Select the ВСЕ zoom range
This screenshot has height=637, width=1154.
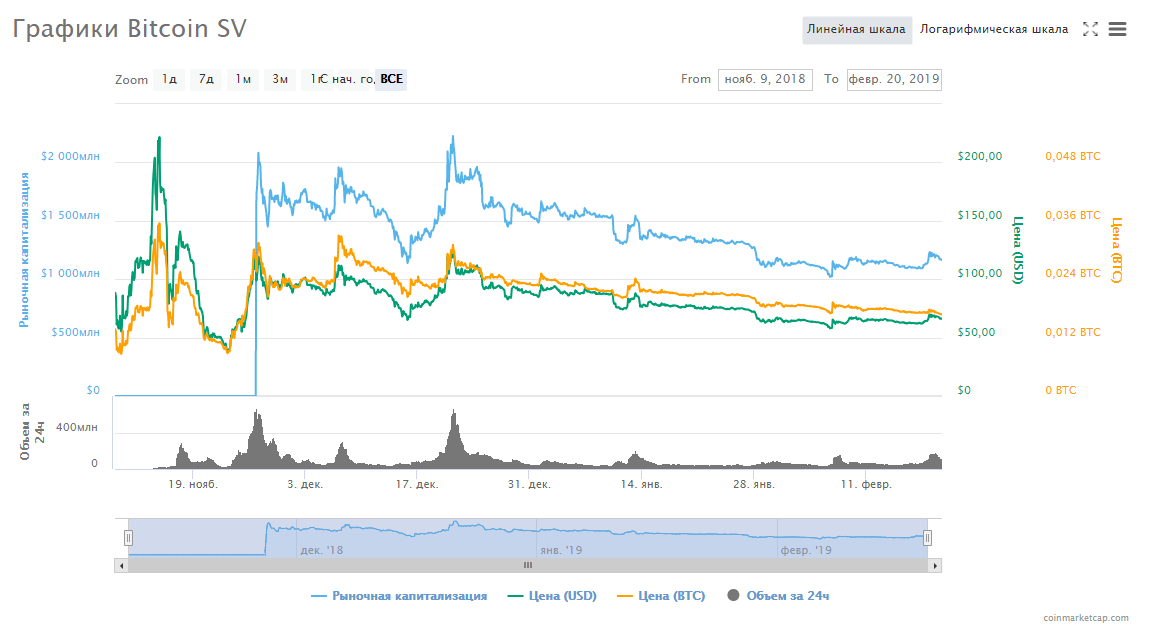tap(392, 79)
